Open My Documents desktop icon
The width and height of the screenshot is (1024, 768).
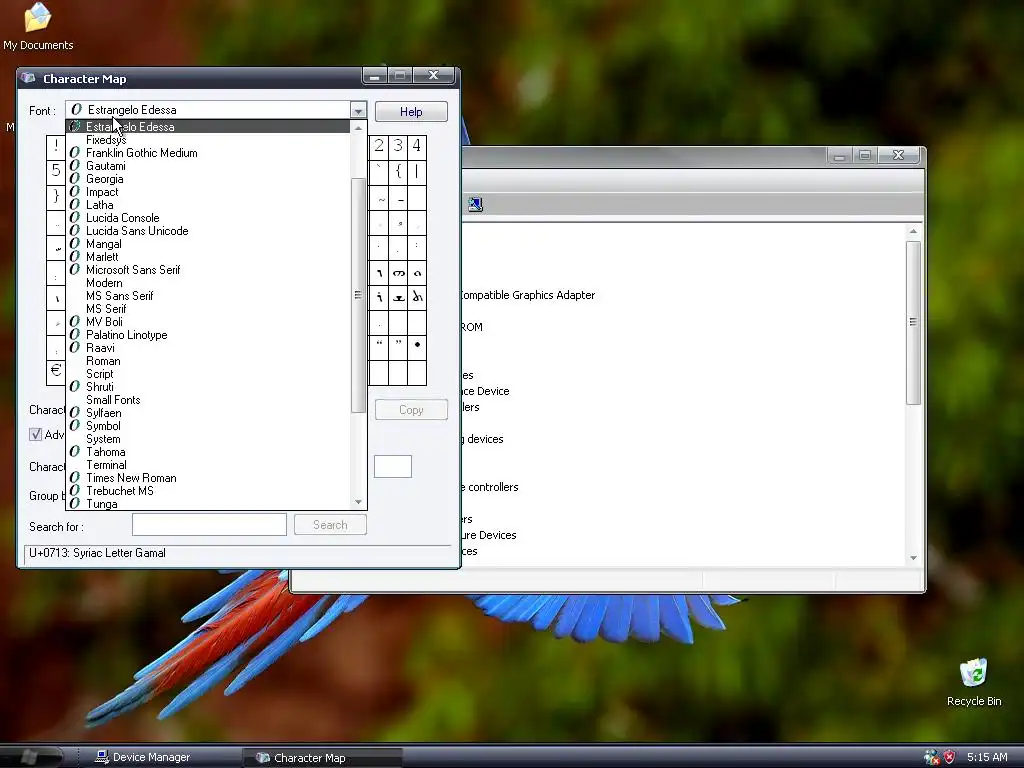coord(38,26)
